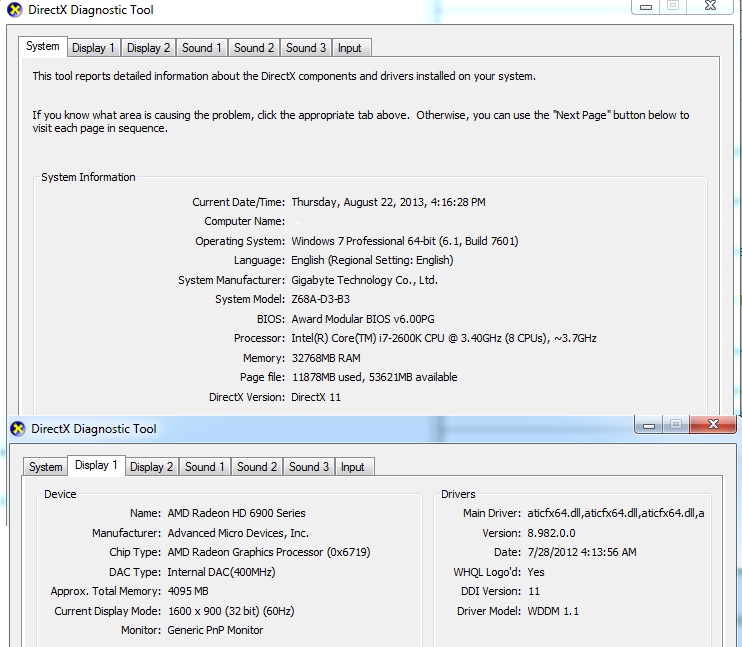Click the date value 'Thursday, August 22, 2013'
Screen dimensions: 742x647
tap(358, 202)
